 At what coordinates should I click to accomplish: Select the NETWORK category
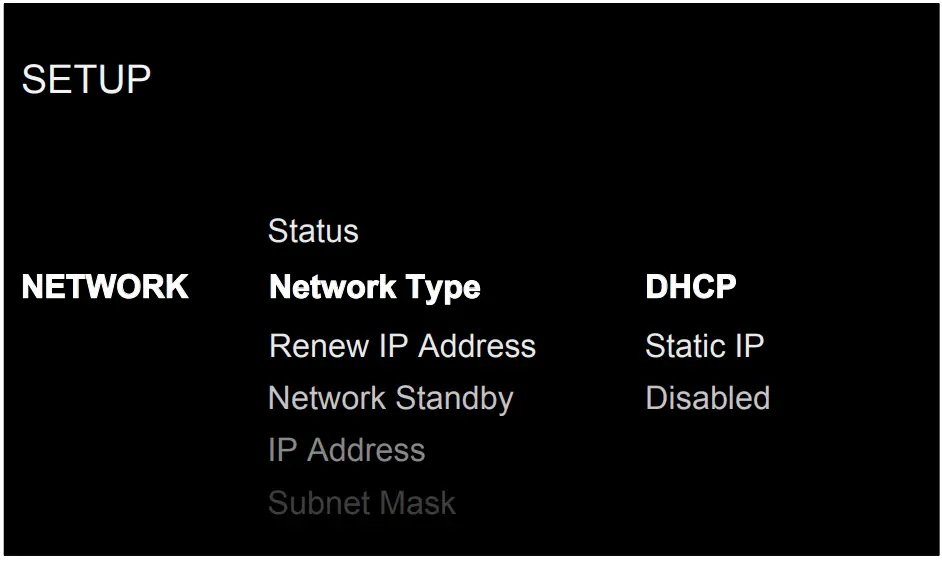click(105, 288)
